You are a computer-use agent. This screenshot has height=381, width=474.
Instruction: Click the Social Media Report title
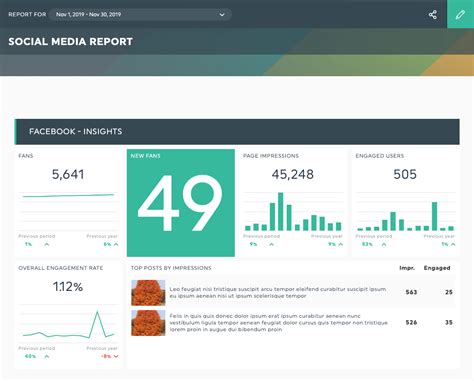tap(71, 42)
